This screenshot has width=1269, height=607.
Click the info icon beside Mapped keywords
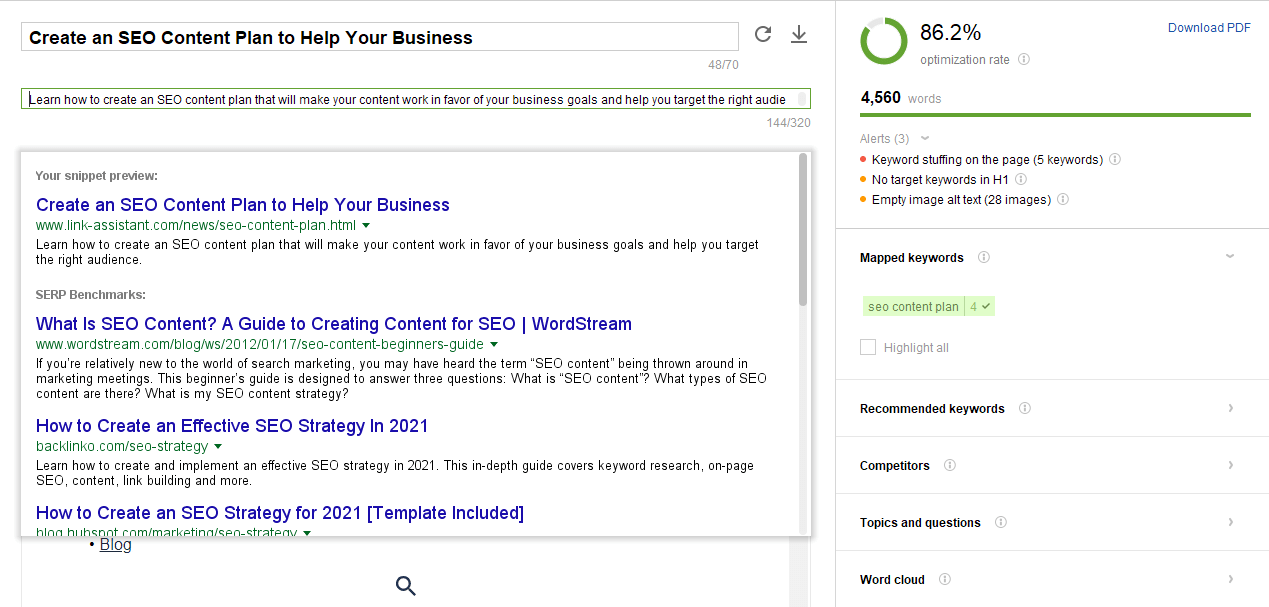[984, 258]
